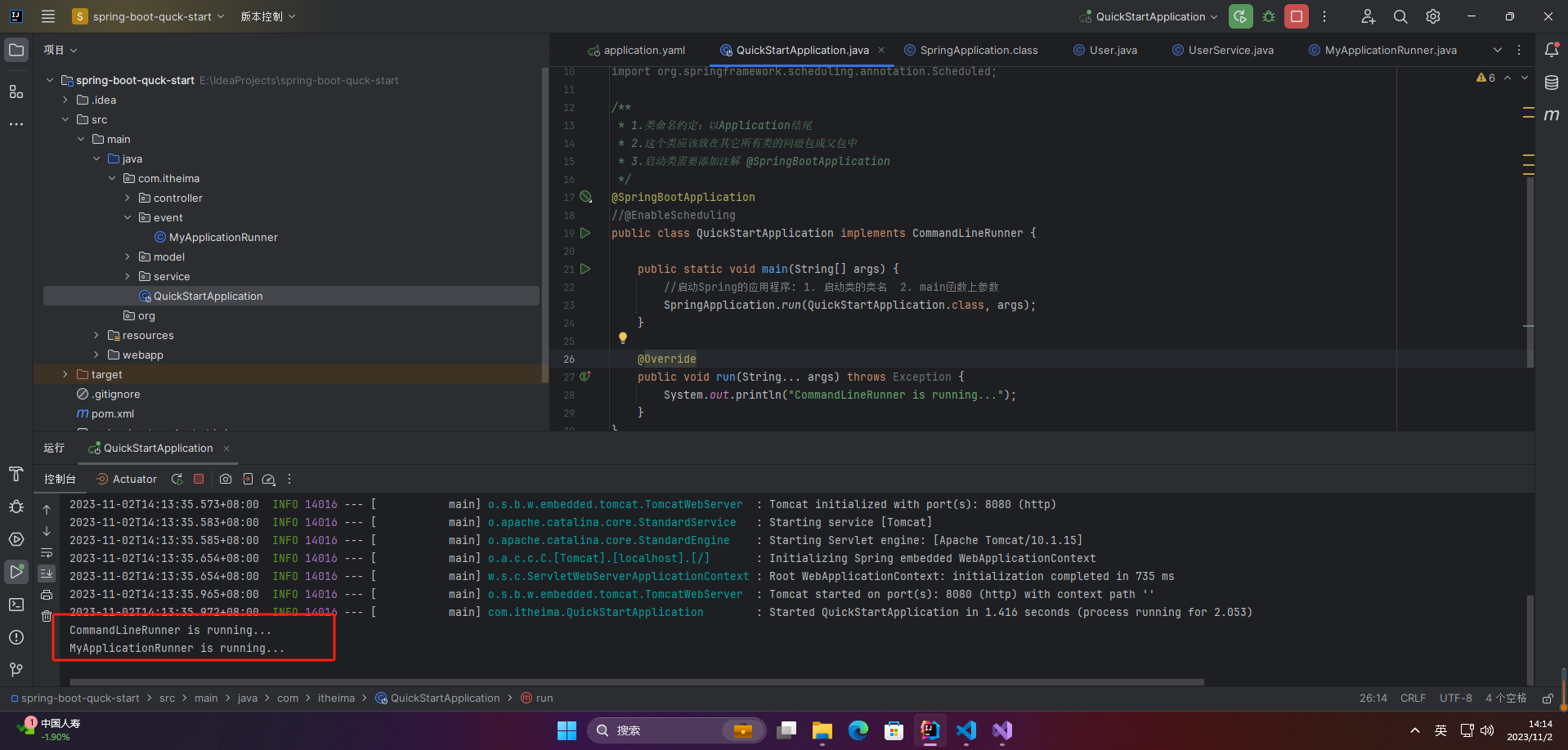Open Windows Start menu
The image size is (1568, 750).
(567, 730)
